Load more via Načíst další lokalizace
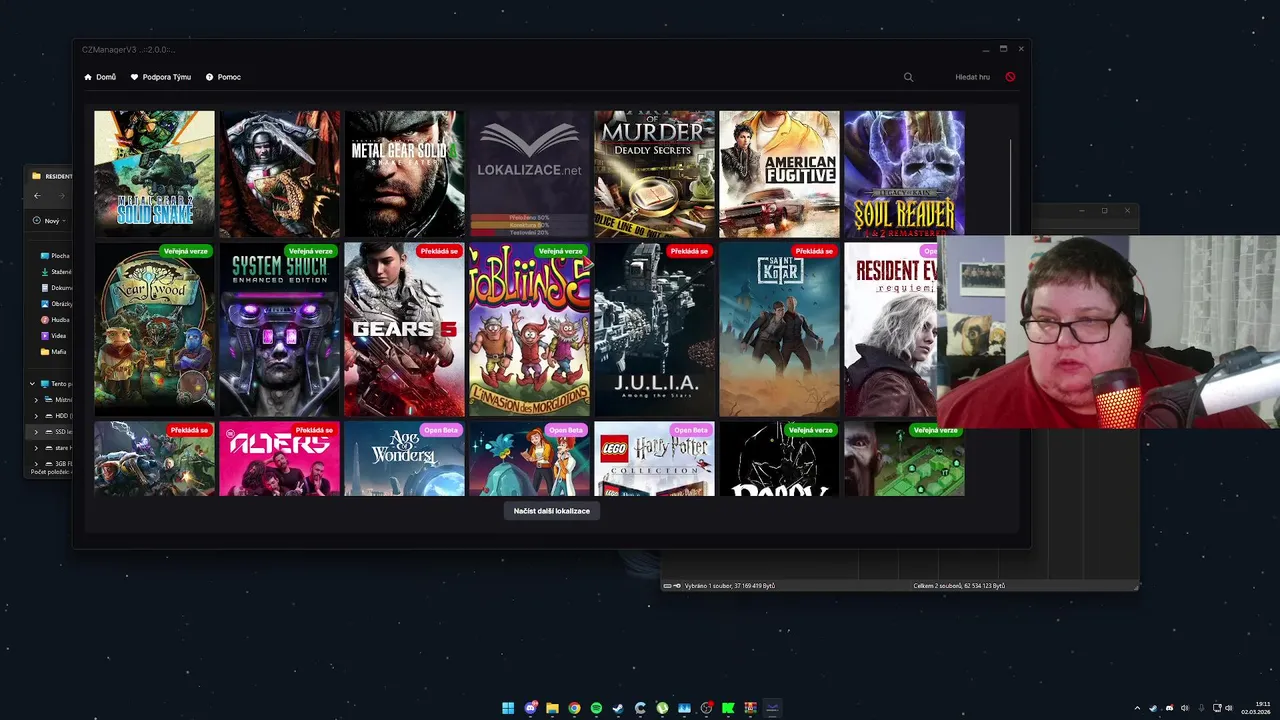 pos(552,511)
